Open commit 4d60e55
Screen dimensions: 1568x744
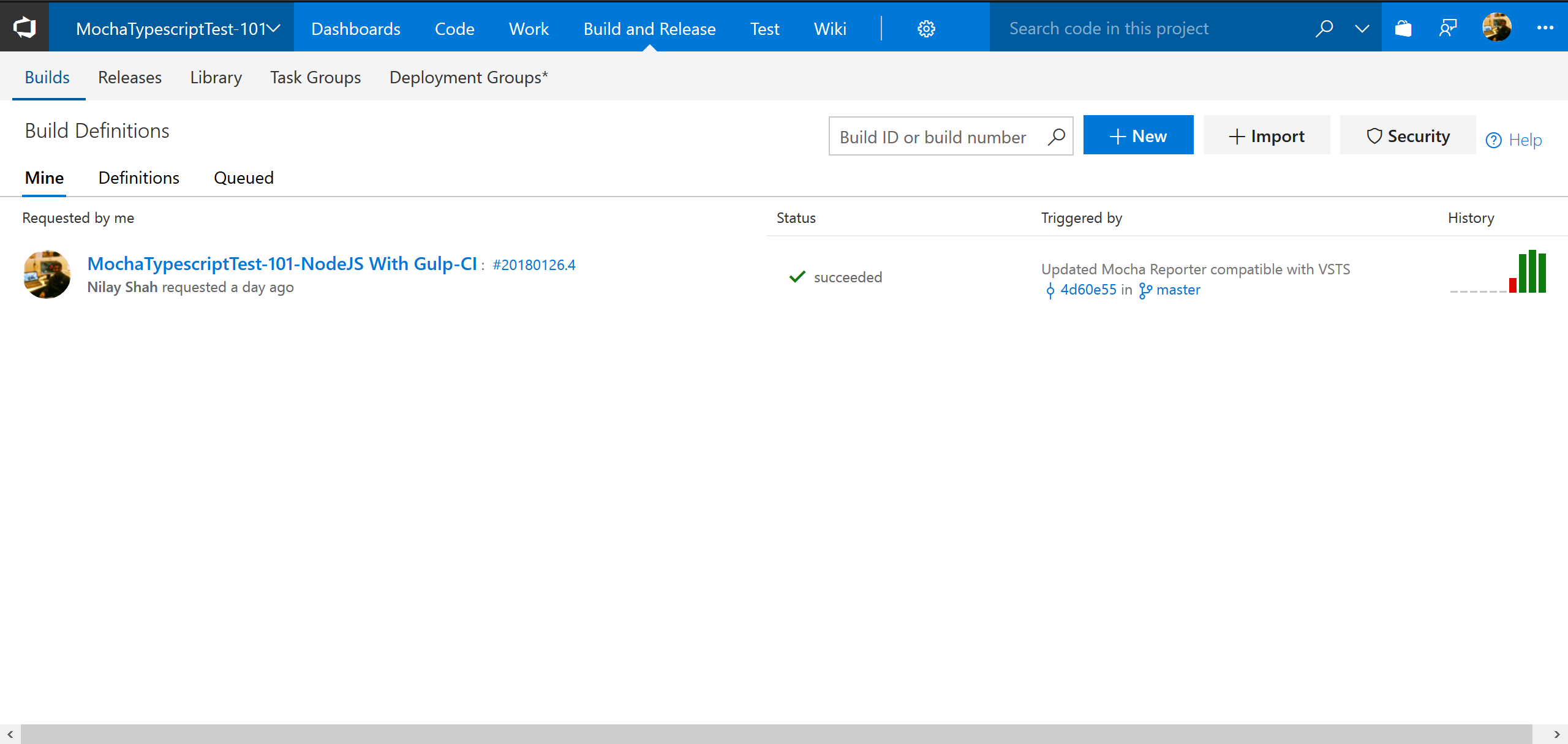click(x=1088, y=290)
